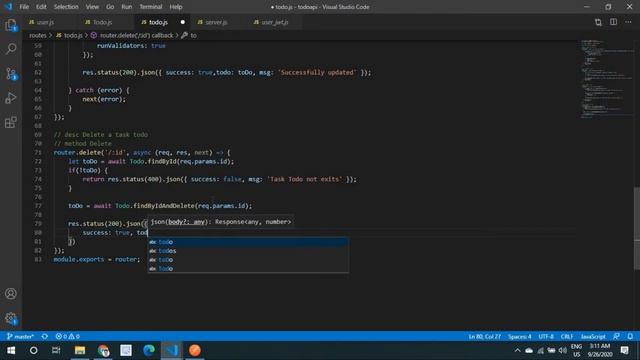Image resolution: width=640 pixels, height=360 pixels.
Task: Open the Run and Debug view
Action: point(11,98)
